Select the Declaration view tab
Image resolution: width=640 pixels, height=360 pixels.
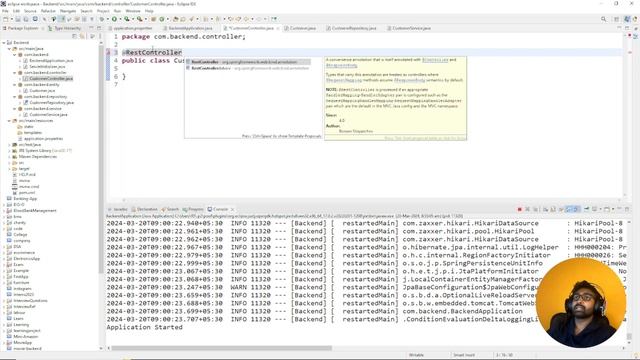(x=144, y=209)
